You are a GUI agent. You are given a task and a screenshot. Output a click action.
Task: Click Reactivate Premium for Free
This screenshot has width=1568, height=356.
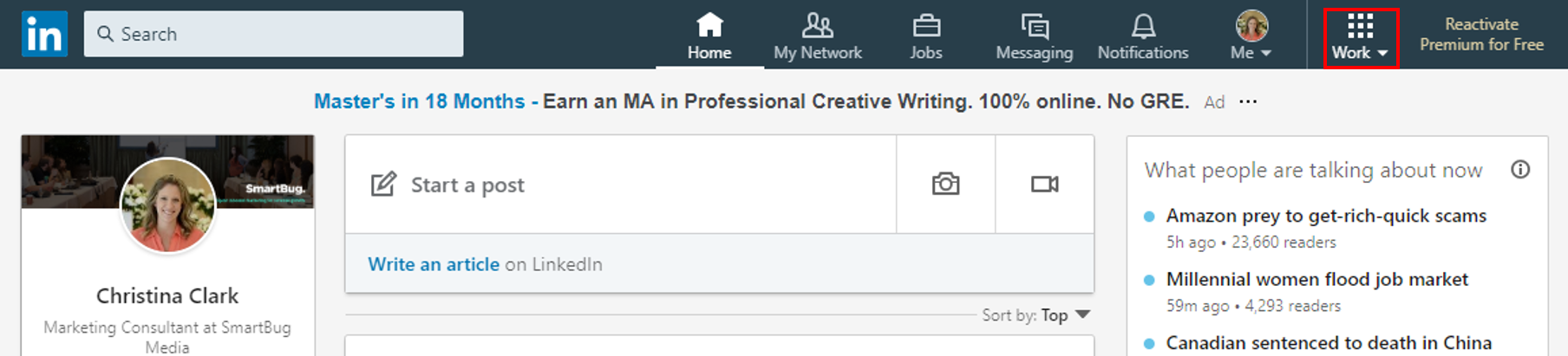point(1481,35)
